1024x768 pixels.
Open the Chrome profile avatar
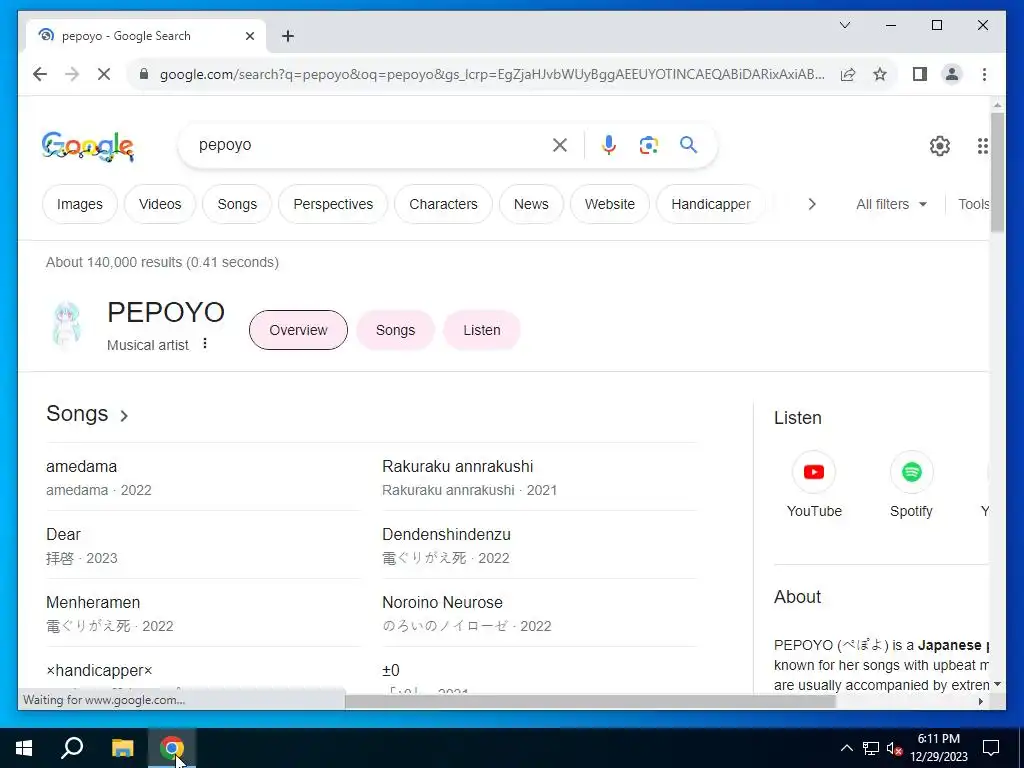952,74
